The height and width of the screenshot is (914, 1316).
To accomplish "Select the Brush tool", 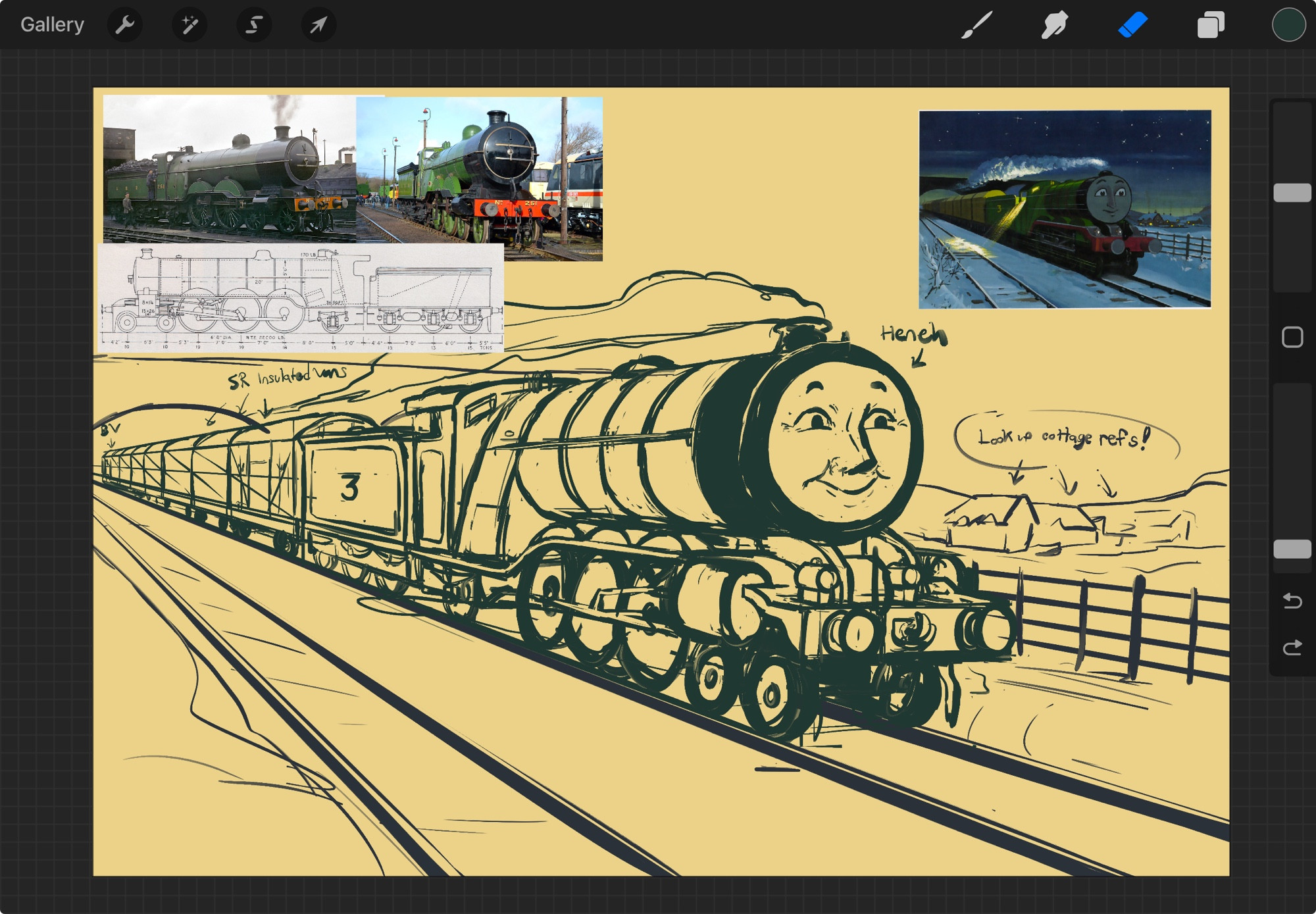I will 976,25.
